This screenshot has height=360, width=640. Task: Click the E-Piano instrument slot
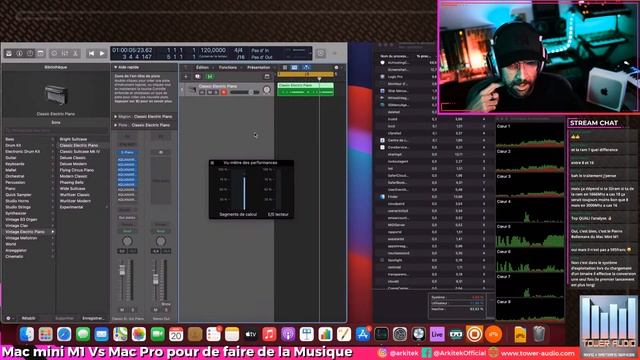tap(127, 152)
